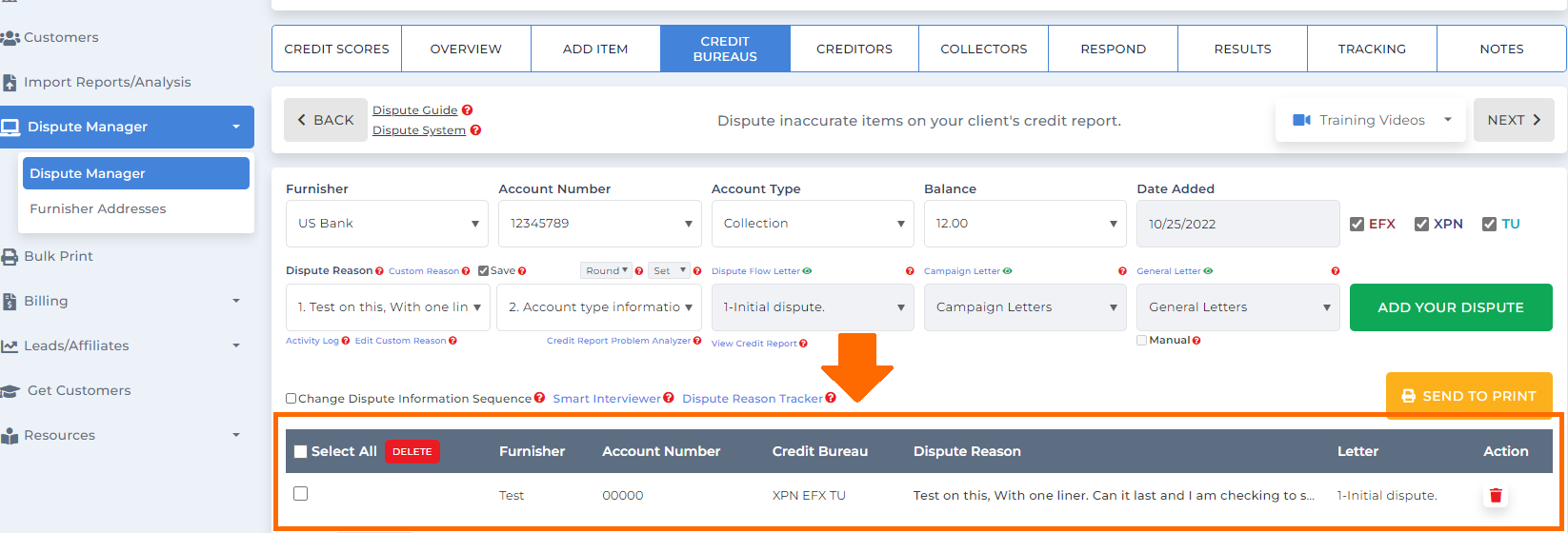The height and width of the screenshot is (533, 1568).
Task: Click help icon beside Dispute Reason label
Action: pyautogui.click(x=379, y=271)
